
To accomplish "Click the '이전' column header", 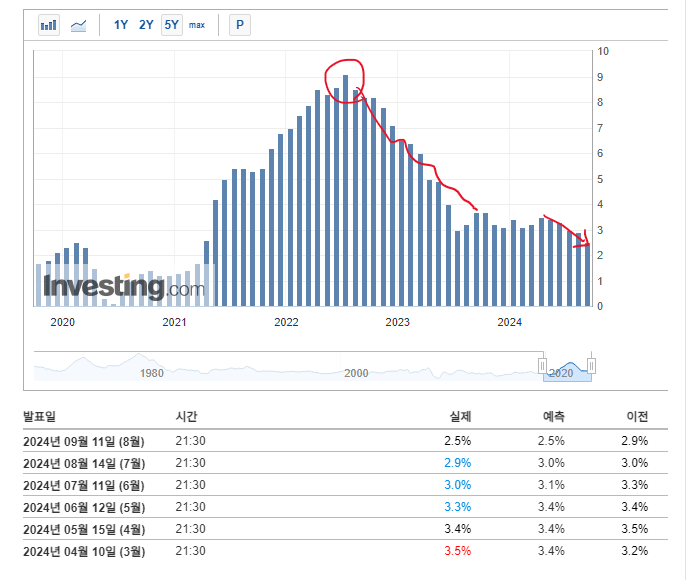I will pyautogui.click(x=637, y=416).
